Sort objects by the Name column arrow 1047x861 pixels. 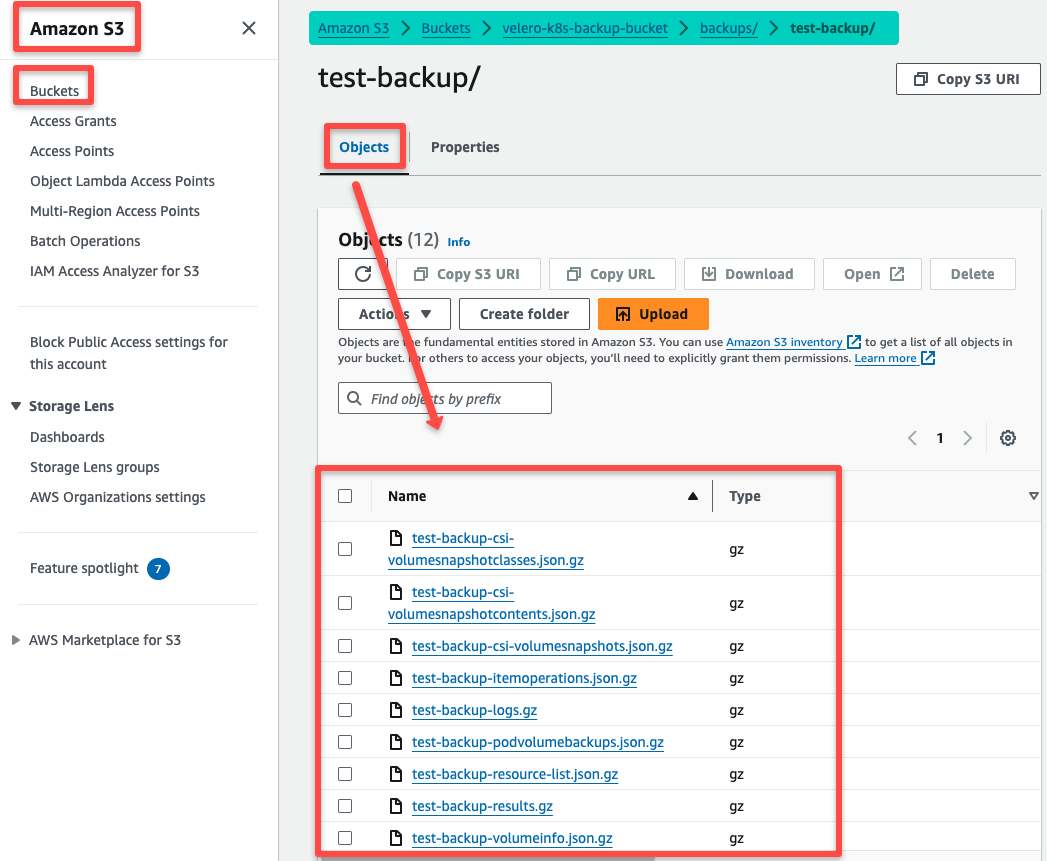[x=692, y=495]
